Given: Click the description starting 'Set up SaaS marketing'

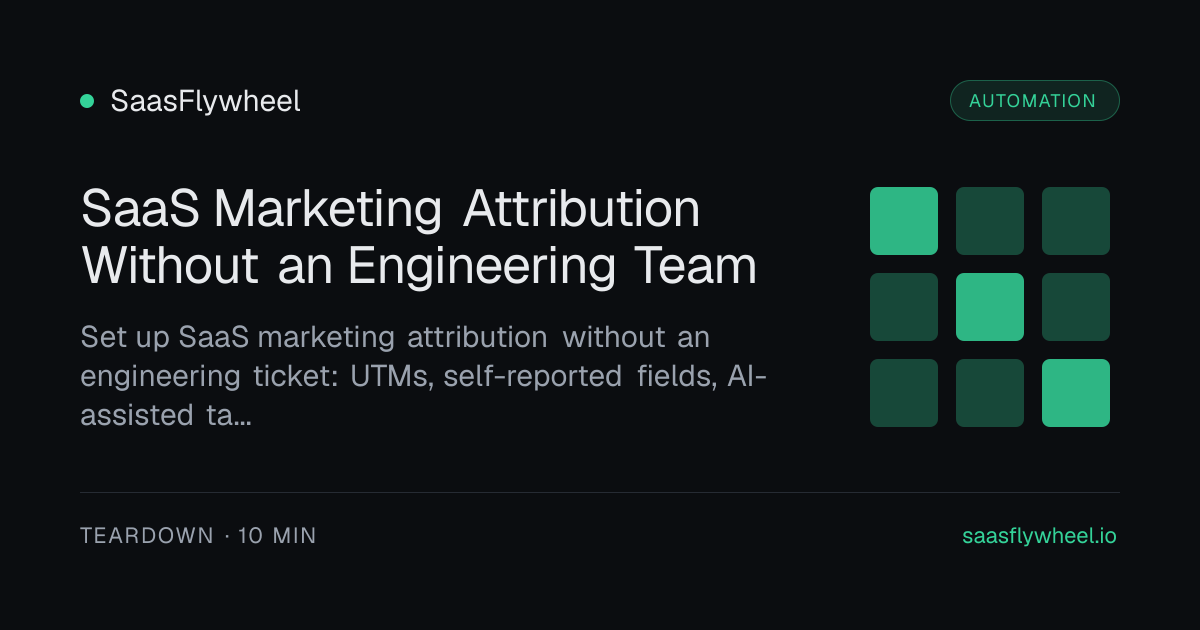Looking at the screenshot, I should [423, 376].
